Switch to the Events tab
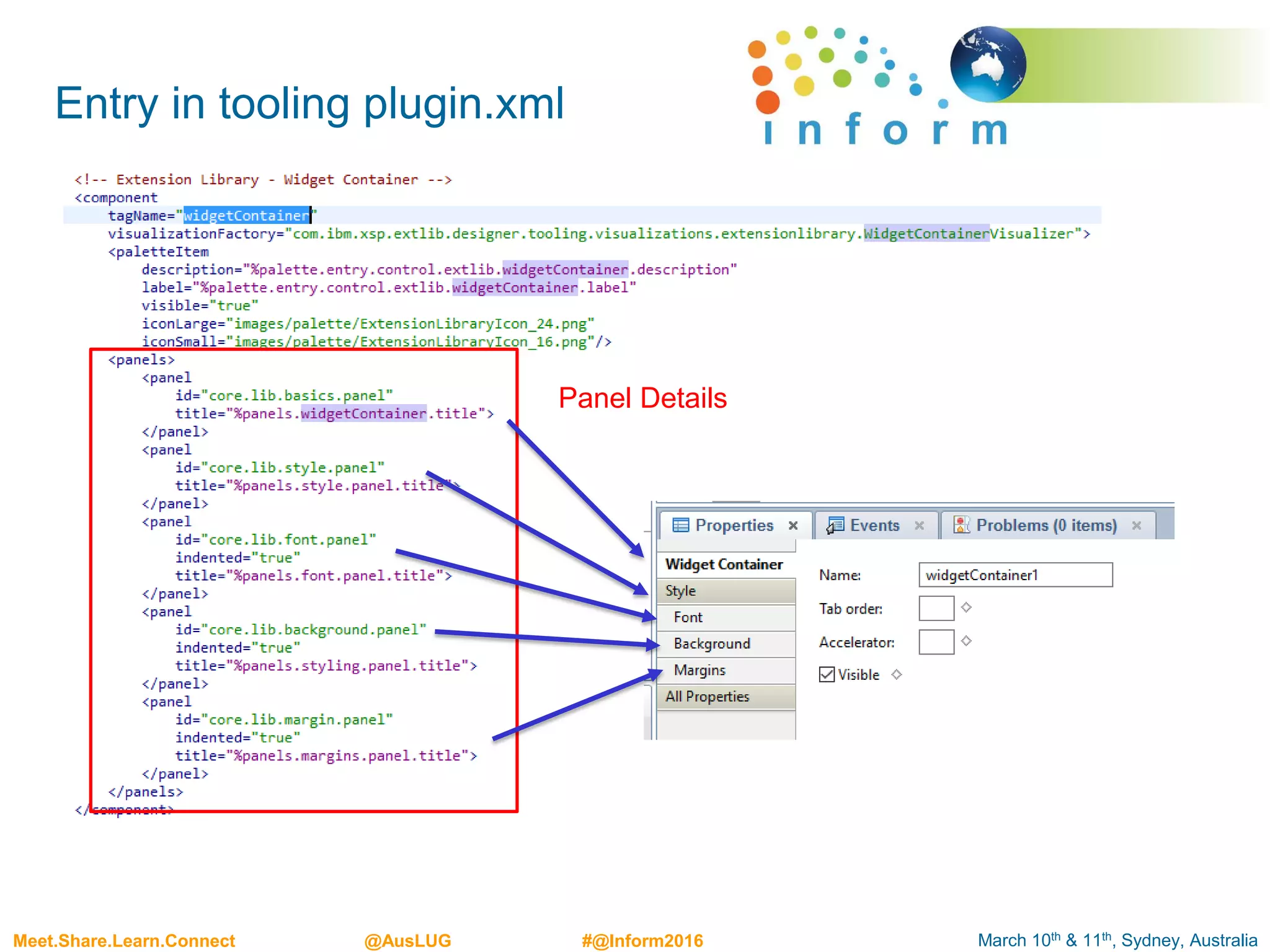 tap(874, 526)
